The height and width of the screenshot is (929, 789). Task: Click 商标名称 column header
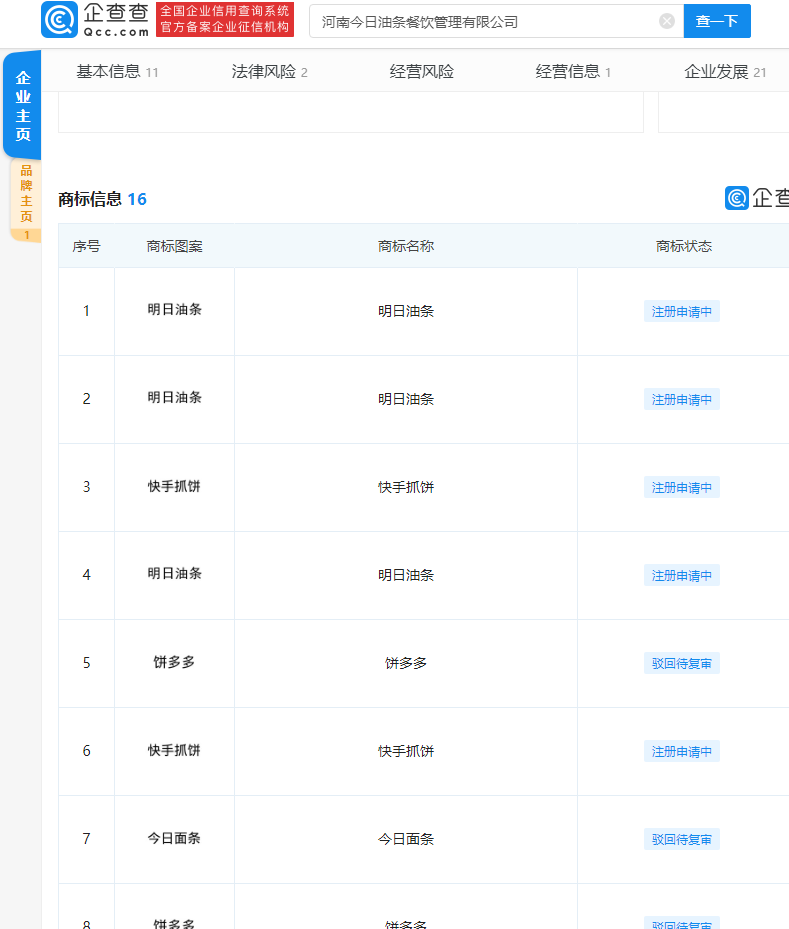pos(406,246)
